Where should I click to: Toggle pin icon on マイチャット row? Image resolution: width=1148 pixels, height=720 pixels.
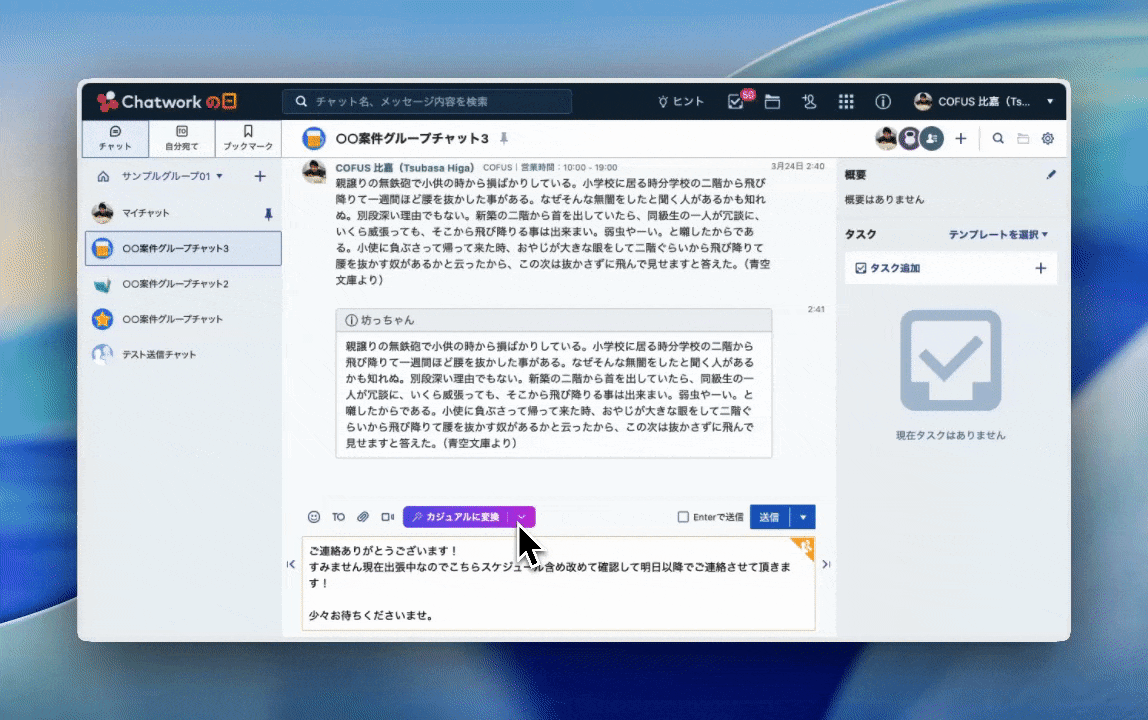tap(268, 214)
